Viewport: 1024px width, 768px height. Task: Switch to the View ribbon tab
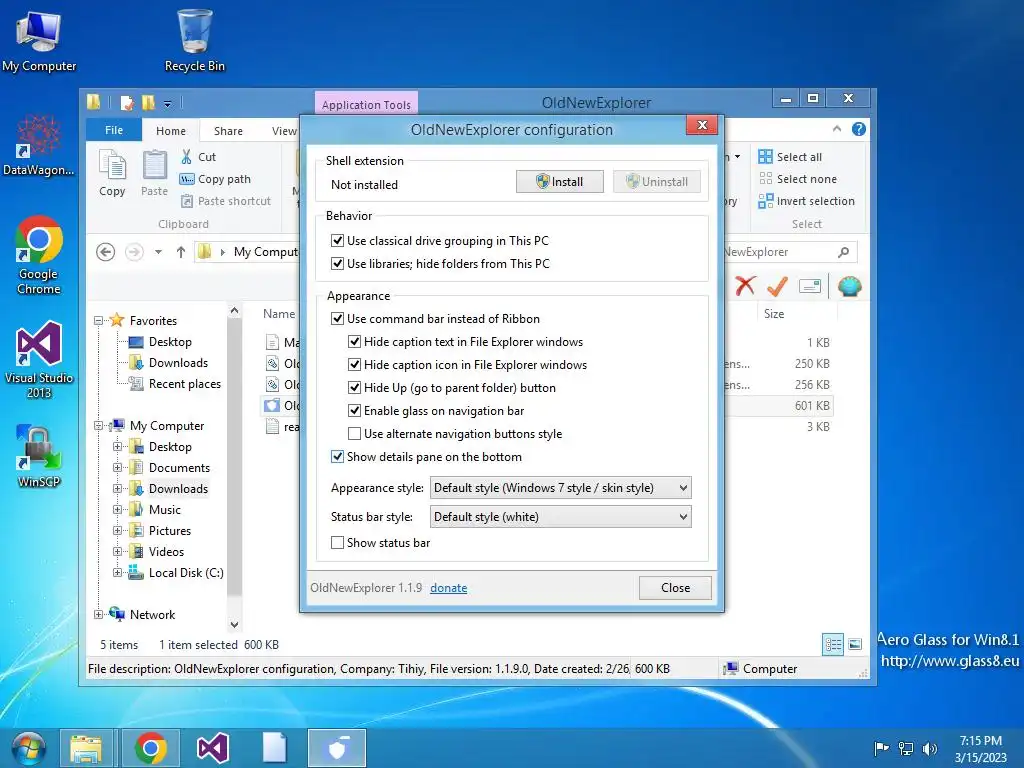(x=284, y=131)
